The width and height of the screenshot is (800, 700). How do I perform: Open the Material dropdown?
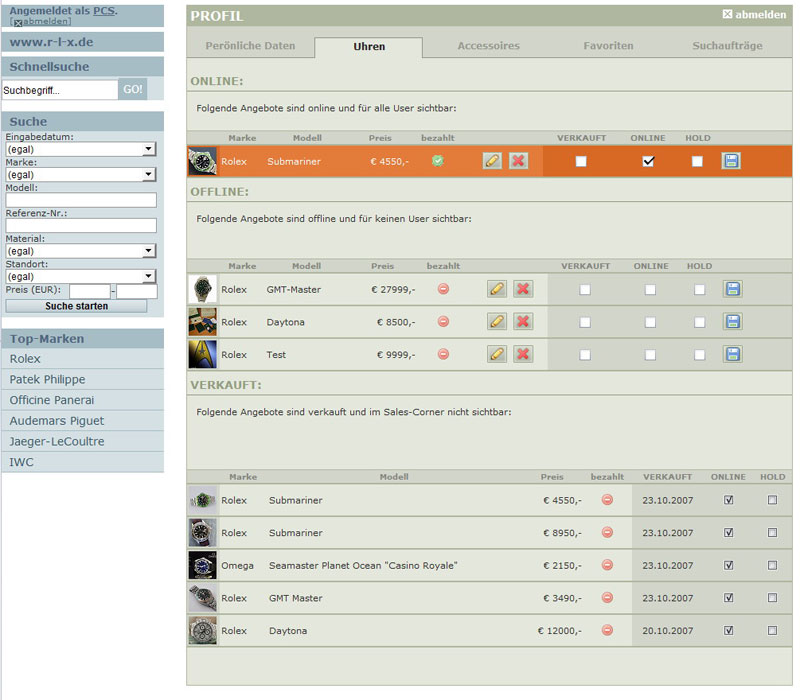click(81, 251)
